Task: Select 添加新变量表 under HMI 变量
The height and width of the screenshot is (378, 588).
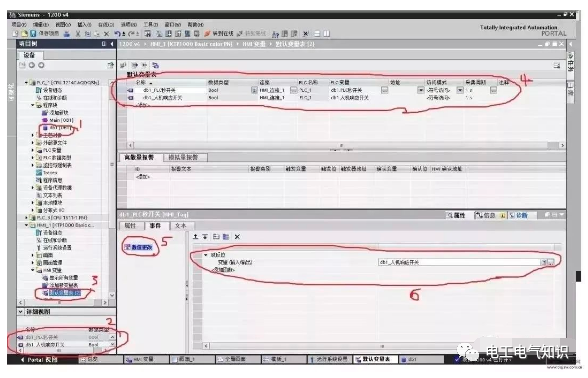Action: pyautogui.click(x=60, y=285)
